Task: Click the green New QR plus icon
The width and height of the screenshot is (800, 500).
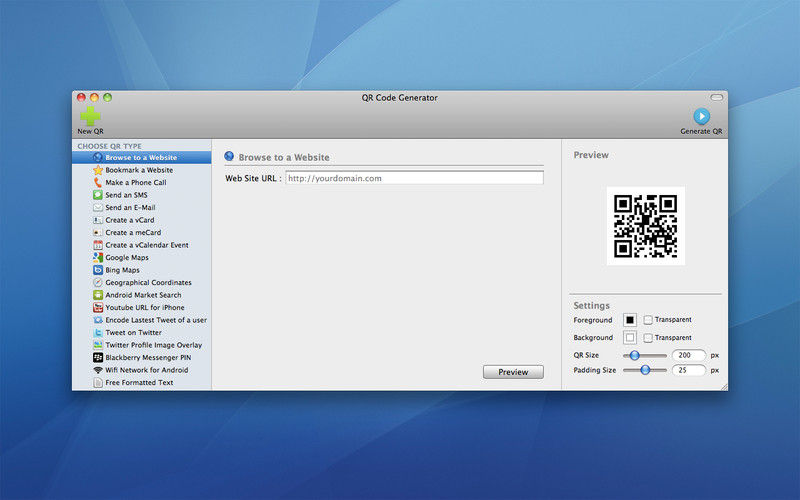Action: point(90,116)
